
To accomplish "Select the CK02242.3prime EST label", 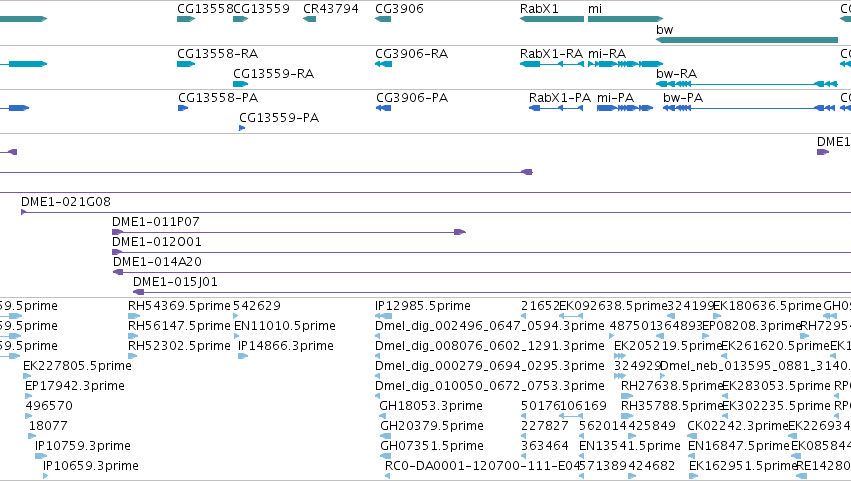I will tap(738, 427).
